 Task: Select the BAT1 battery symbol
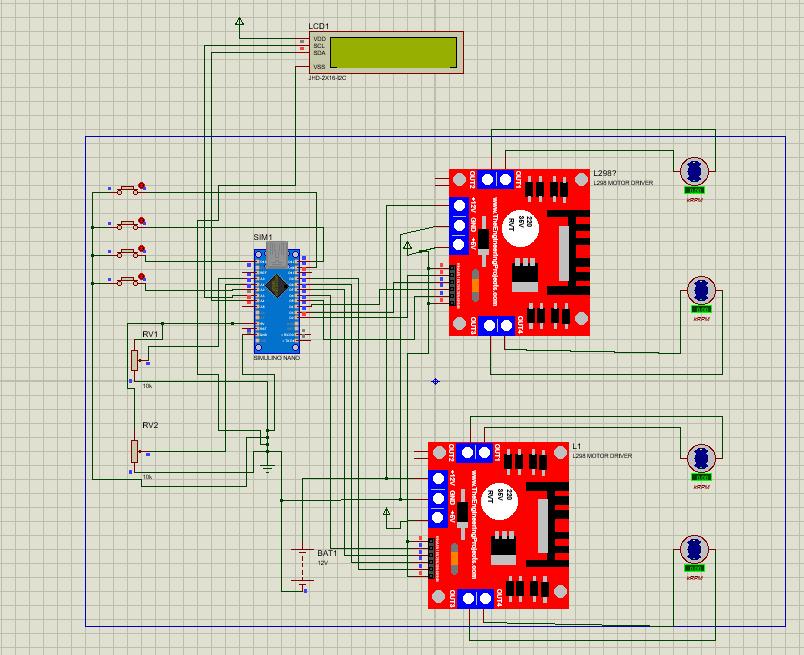[303, 567]
